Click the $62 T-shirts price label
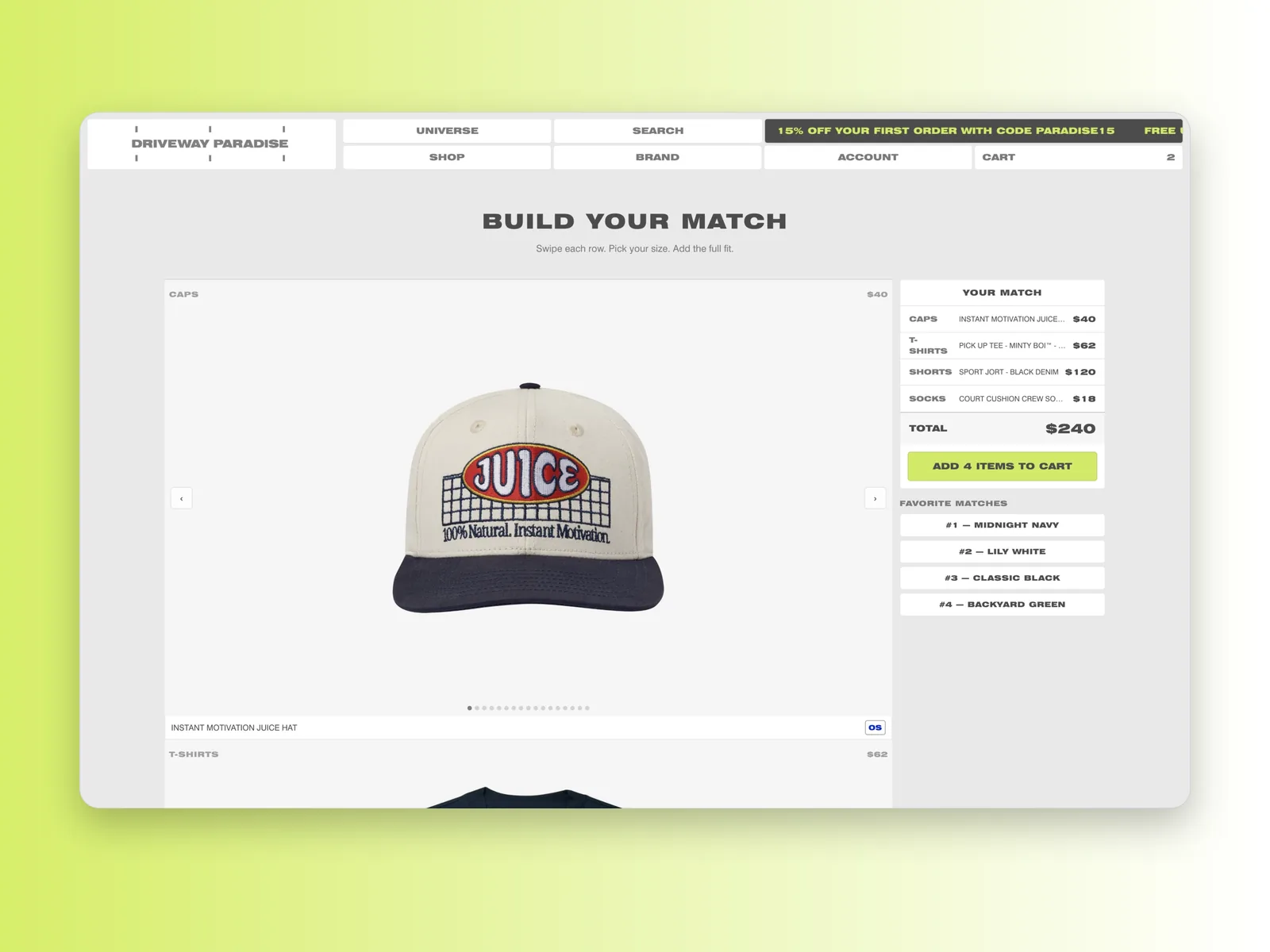The image size is (1270, 952). pyautogui.click(x=877, y=754)
